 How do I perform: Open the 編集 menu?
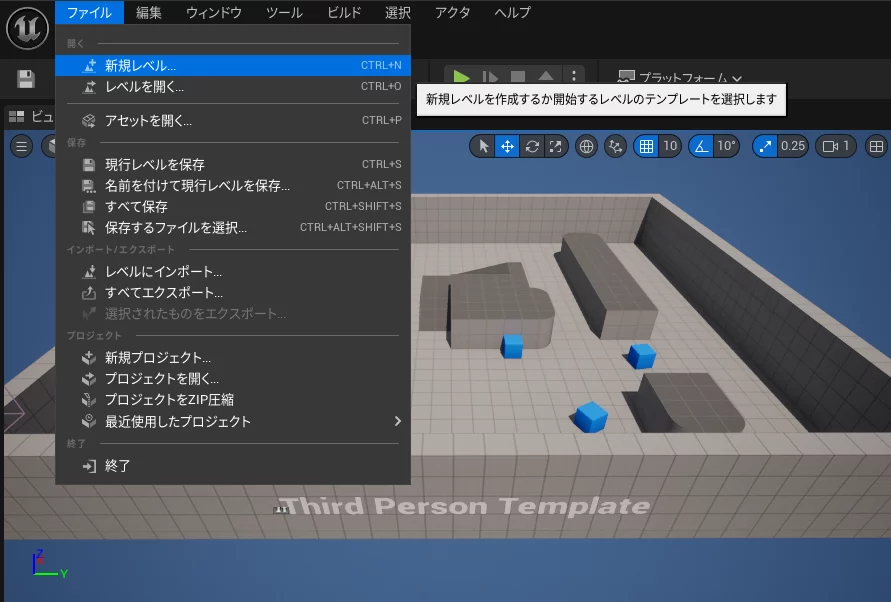pos(148,12)
